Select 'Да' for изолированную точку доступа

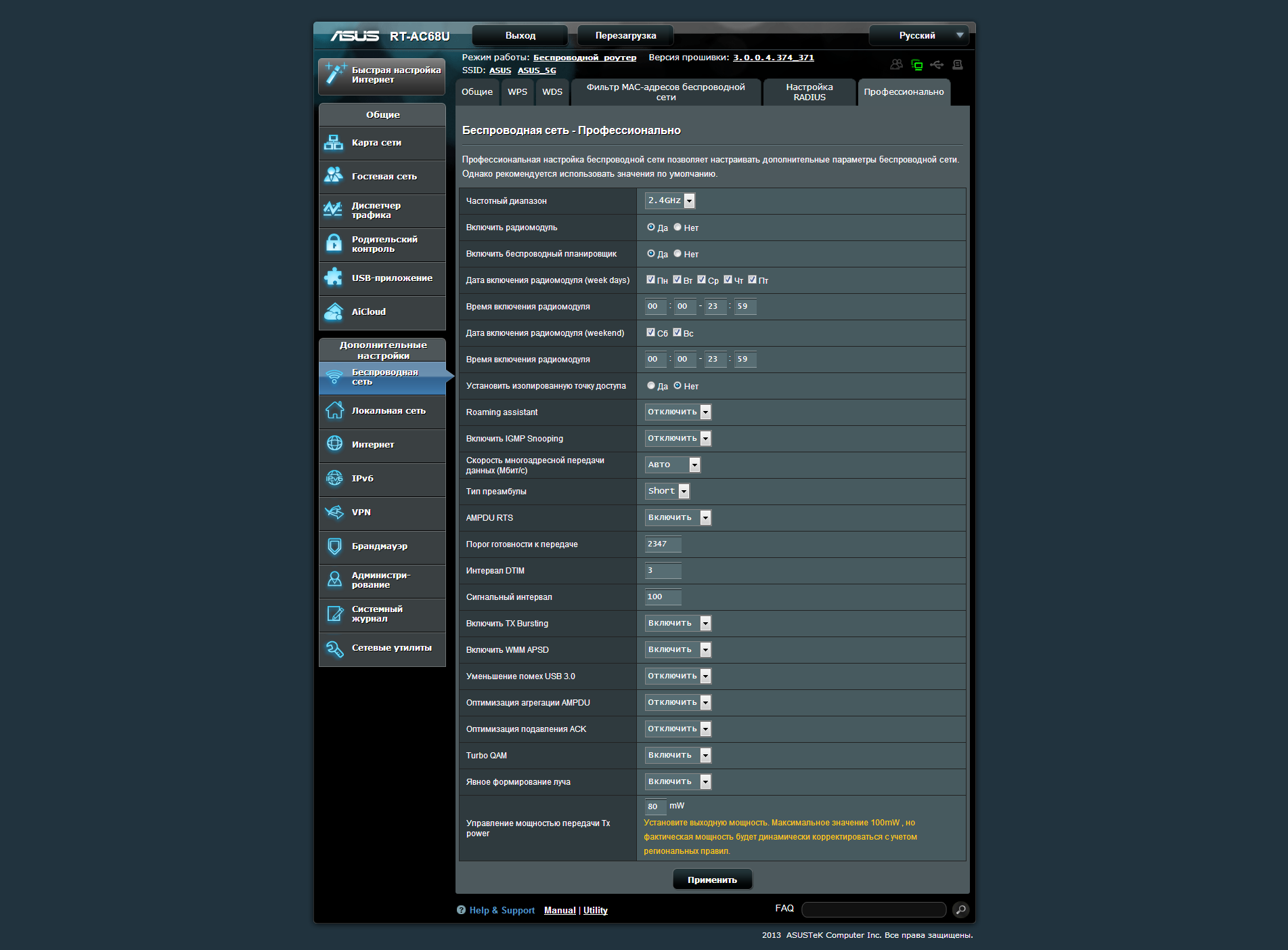pos(650,385)
